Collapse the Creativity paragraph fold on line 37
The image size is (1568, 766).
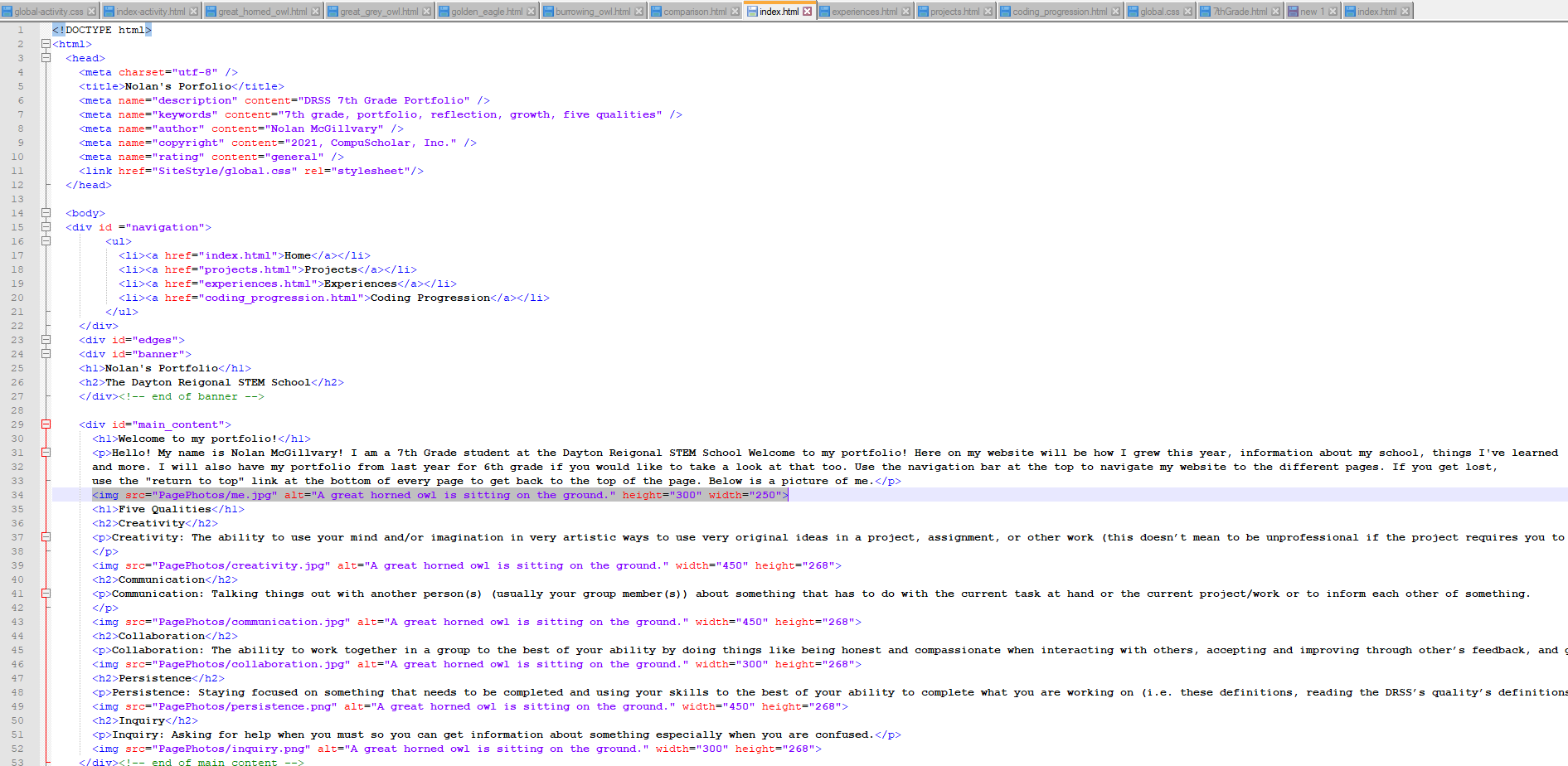[x=46, y=537]
